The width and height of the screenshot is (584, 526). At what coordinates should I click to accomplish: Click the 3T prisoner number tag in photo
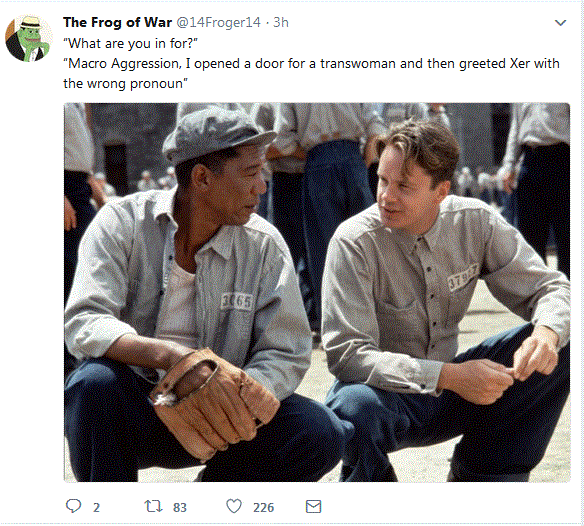coord(462,278)
